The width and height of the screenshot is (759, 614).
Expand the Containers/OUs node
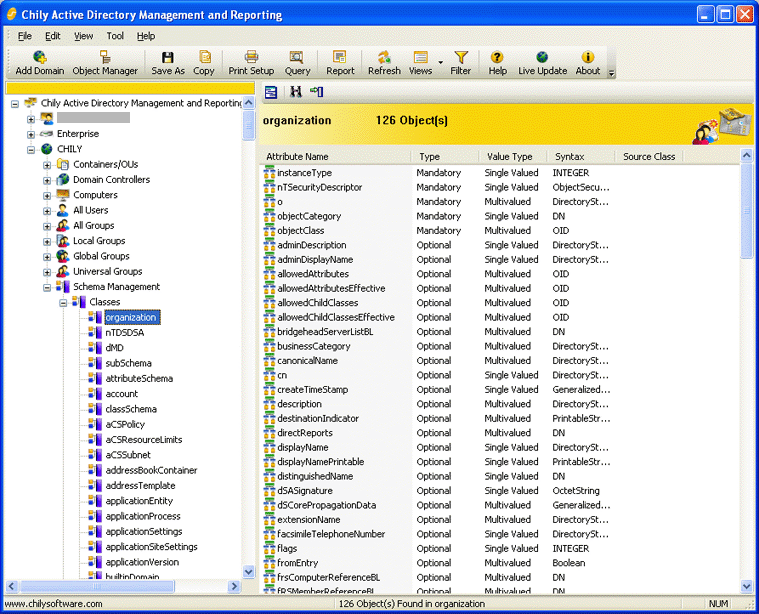pyautogui.click(x=47, y=165)
